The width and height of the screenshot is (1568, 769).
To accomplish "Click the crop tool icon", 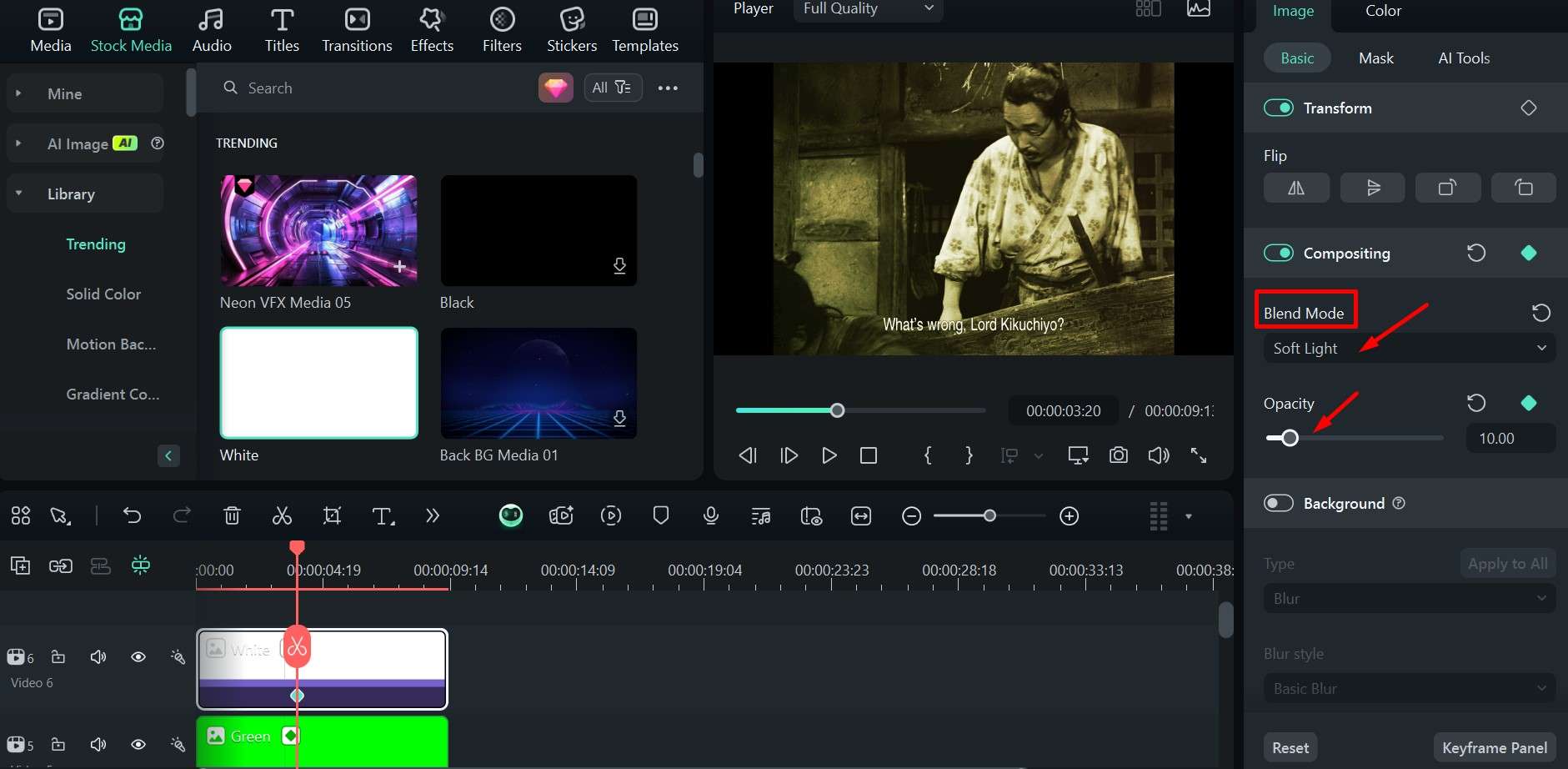I will click(x=332, y=516).
